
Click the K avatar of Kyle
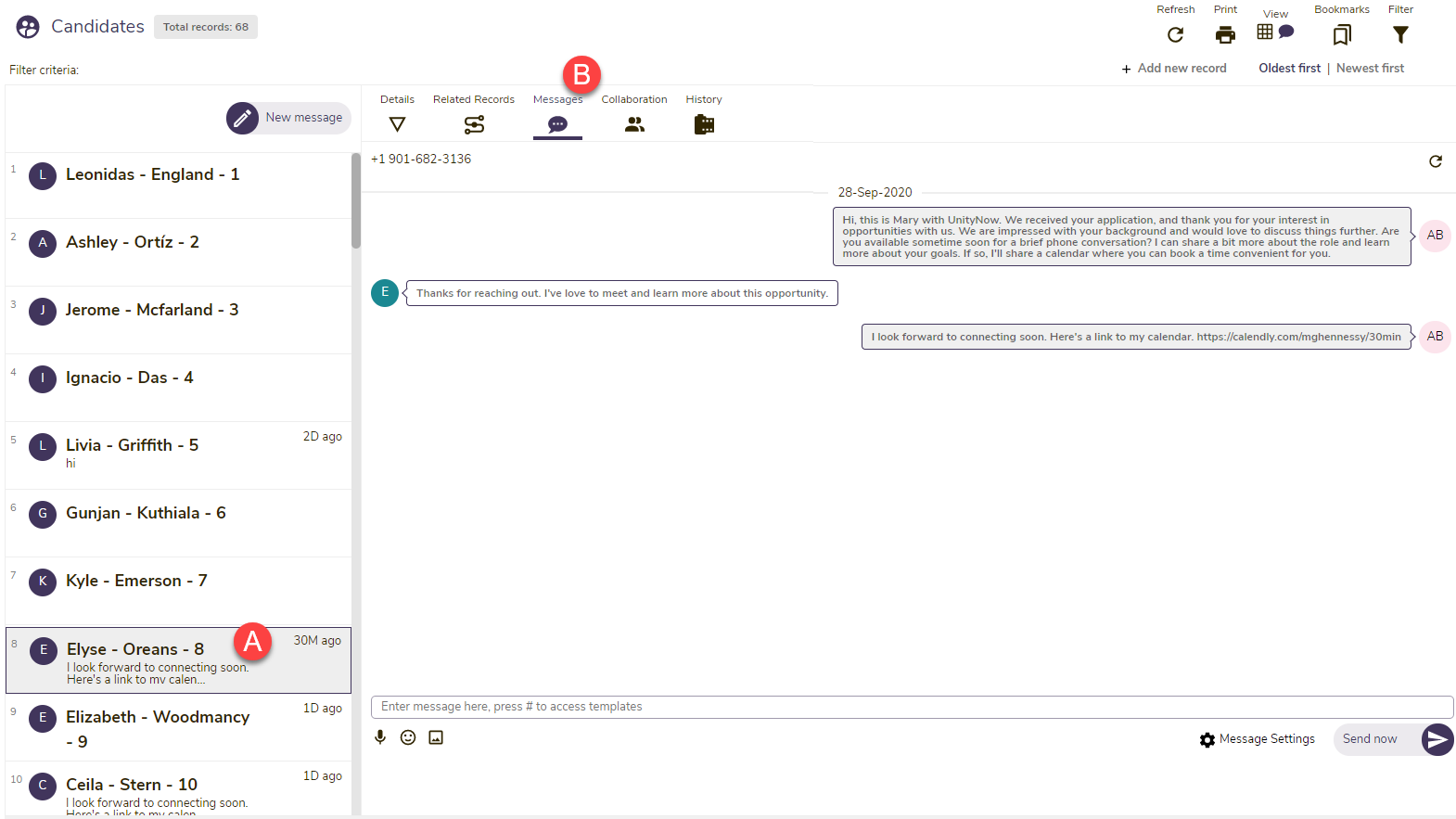click(x=43, y=582)
